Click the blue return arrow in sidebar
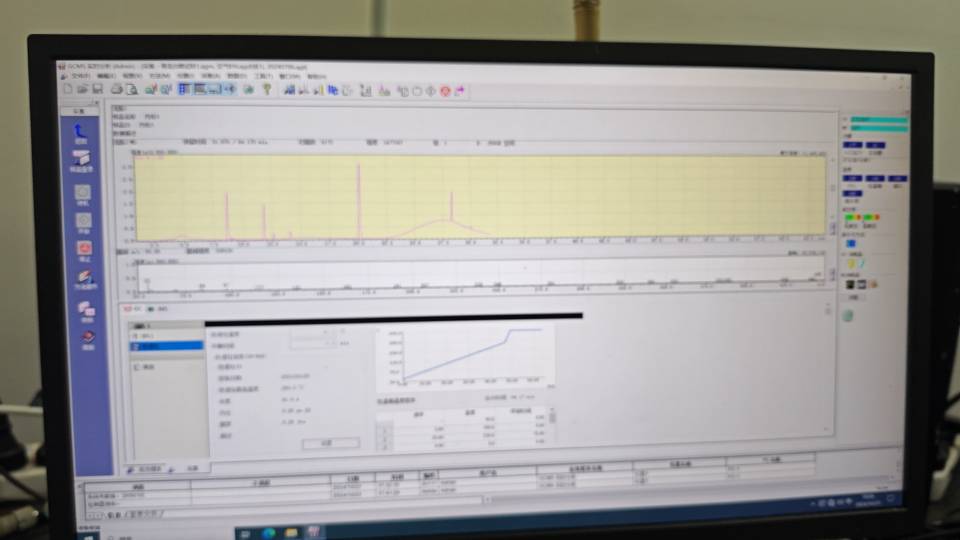960x540 pixels. [x=82, y=130]
